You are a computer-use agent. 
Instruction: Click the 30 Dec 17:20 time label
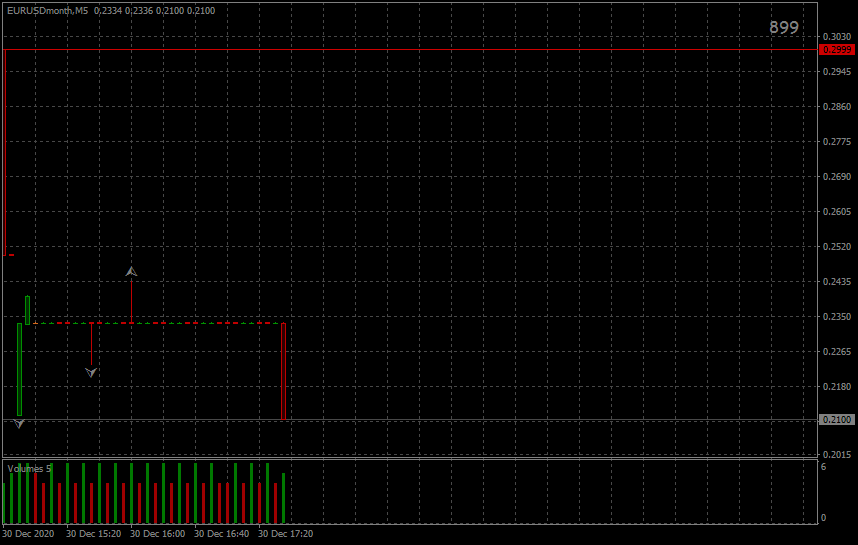click(286, 534)
